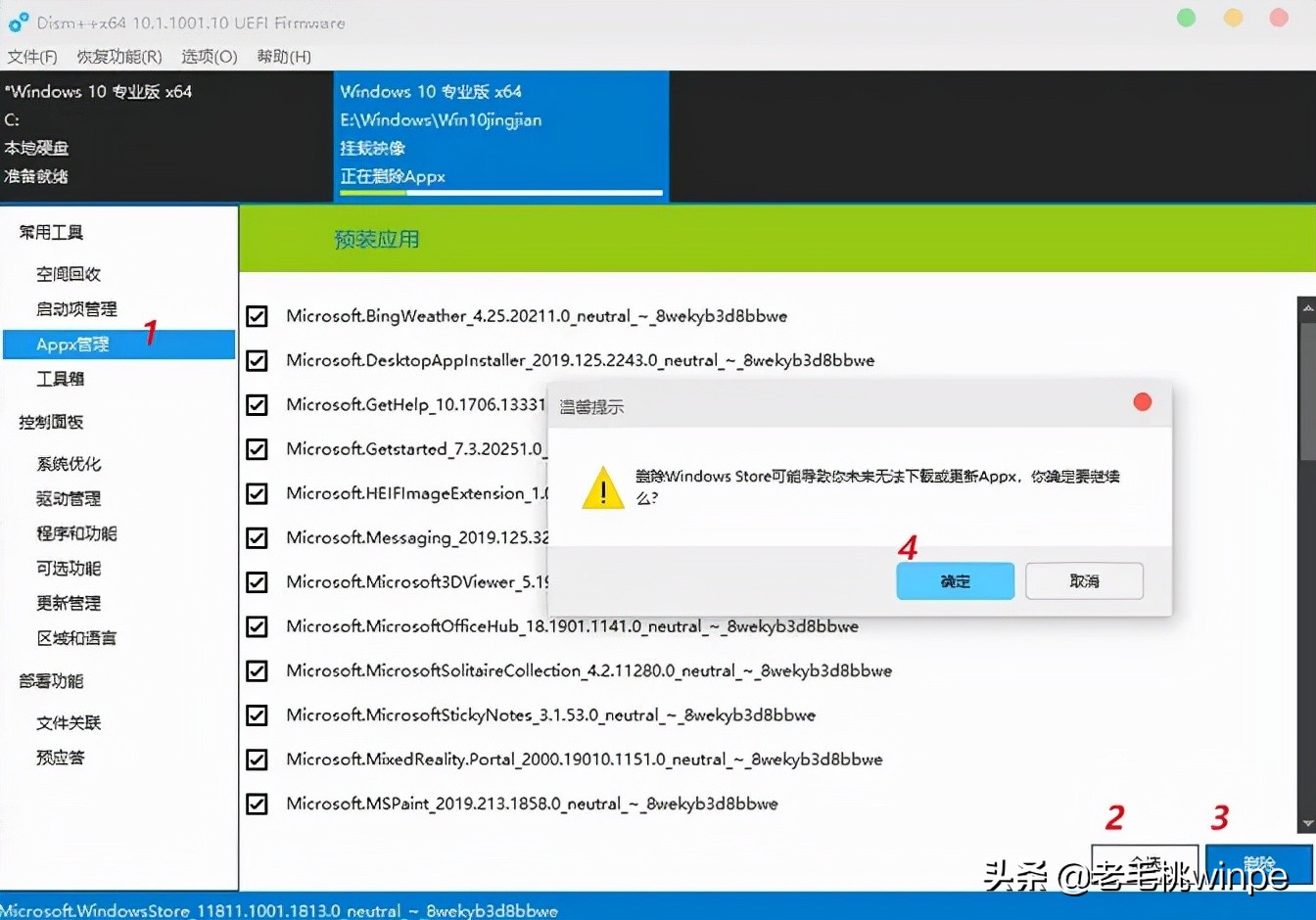
Task: Toggle Microsoft.MixedReality.Portal checkbox
Action: 257,759
